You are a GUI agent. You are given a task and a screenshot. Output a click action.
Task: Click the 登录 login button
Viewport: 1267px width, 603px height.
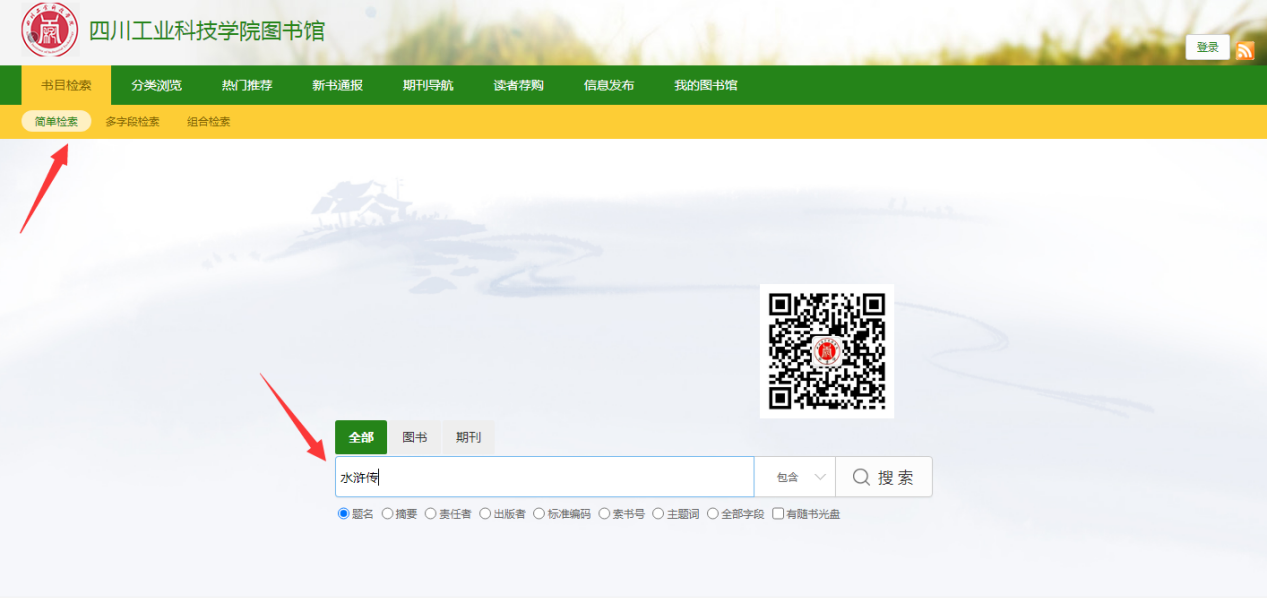(x=1207, y=48)
